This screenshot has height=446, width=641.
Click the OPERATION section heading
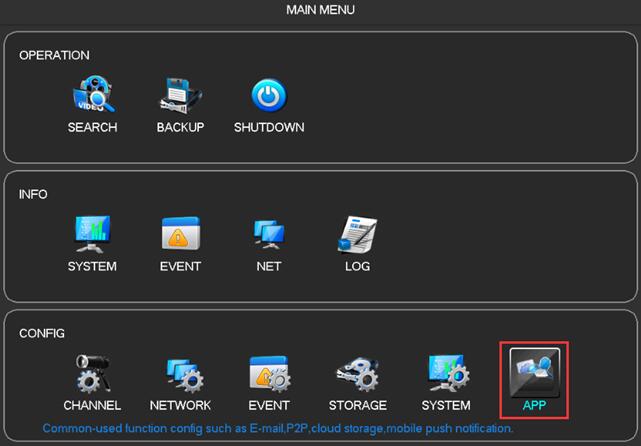(x=54, y=55)
